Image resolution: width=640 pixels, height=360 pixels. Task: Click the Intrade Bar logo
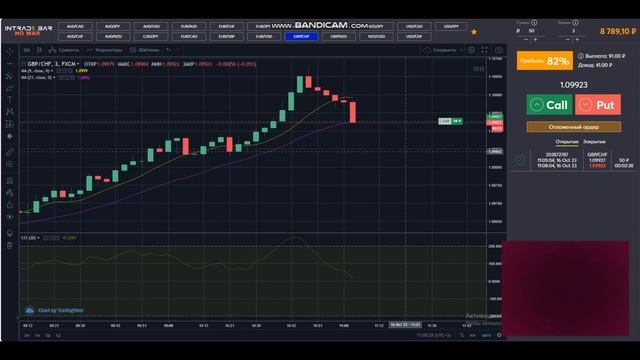click(28, 30)
